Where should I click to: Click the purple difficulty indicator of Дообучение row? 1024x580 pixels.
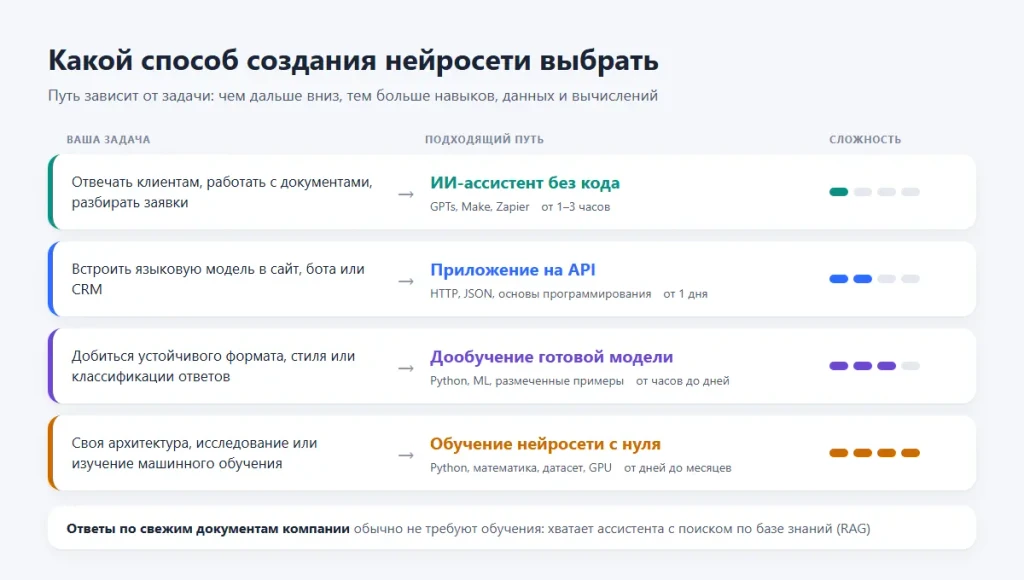(x=874, y=366)
